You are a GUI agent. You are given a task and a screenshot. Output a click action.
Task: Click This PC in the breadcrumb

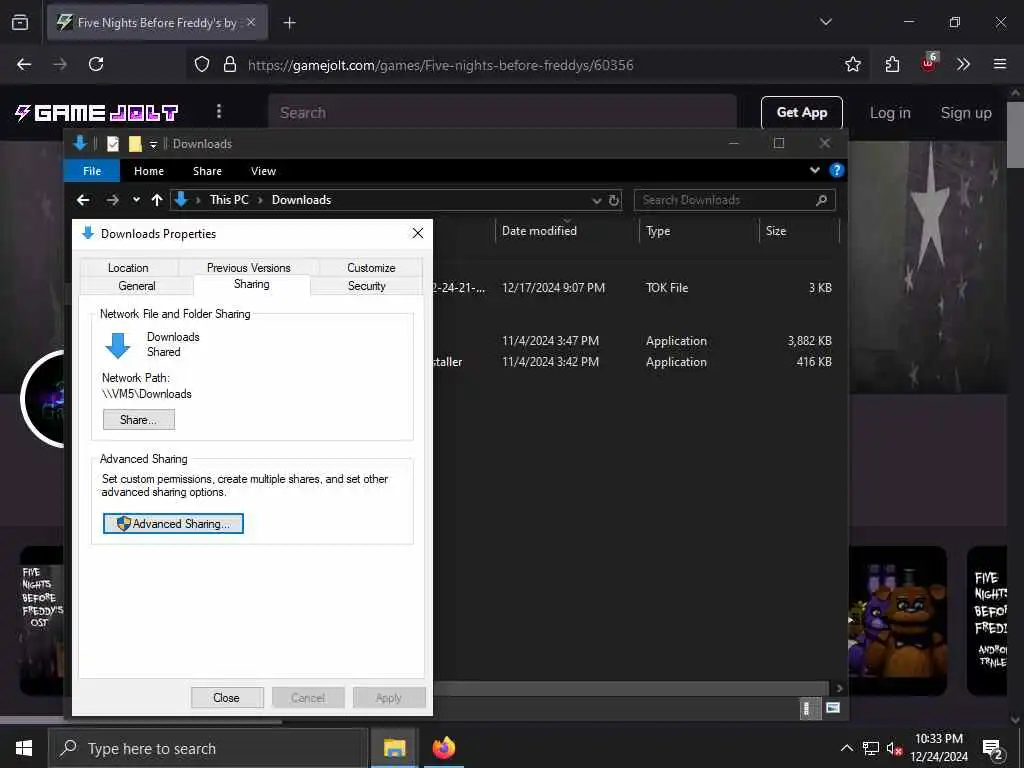[229, 200]
